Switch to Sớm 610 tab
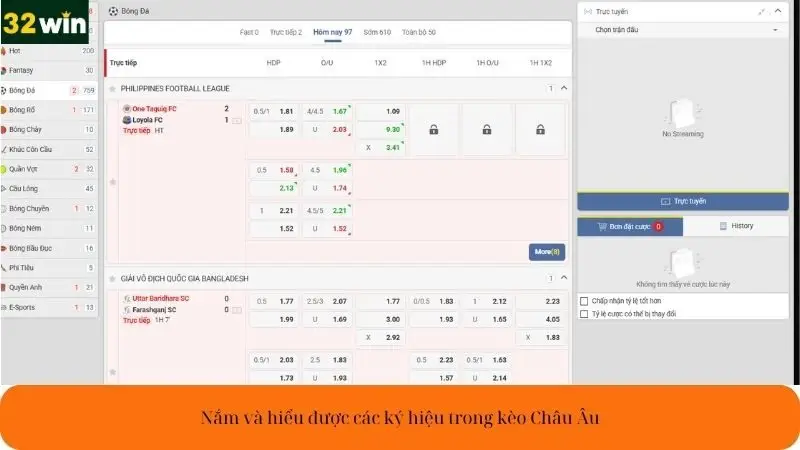This screenshot has height=450, width=800. (377, 32)
